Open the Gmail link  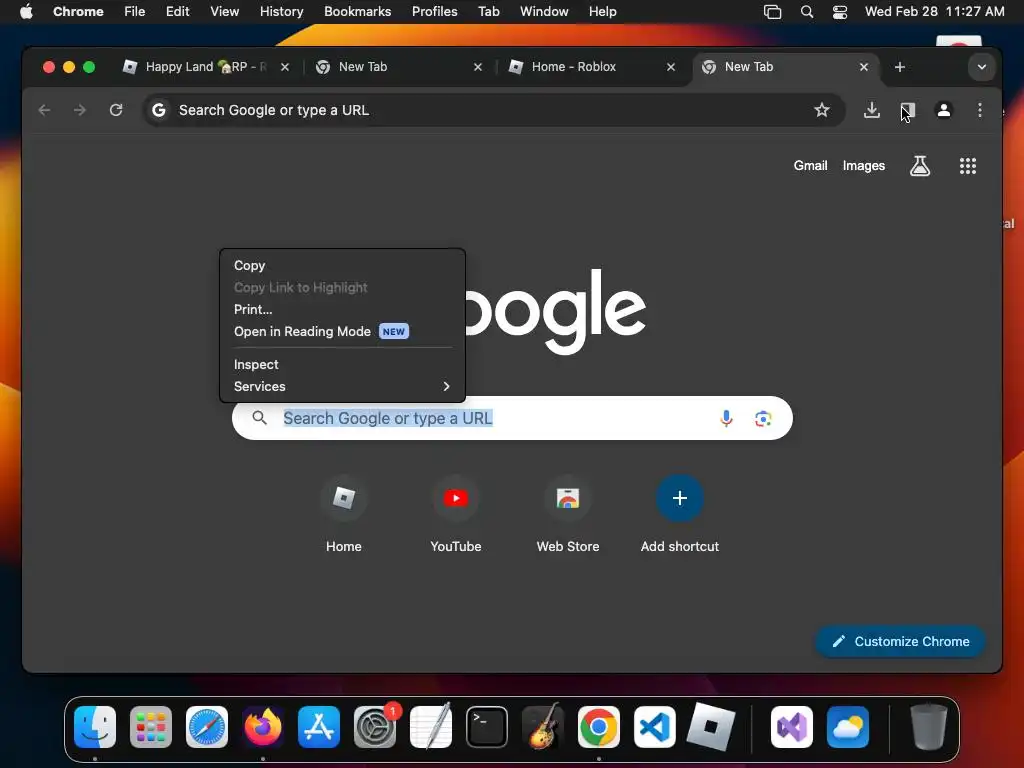point(810,166)
